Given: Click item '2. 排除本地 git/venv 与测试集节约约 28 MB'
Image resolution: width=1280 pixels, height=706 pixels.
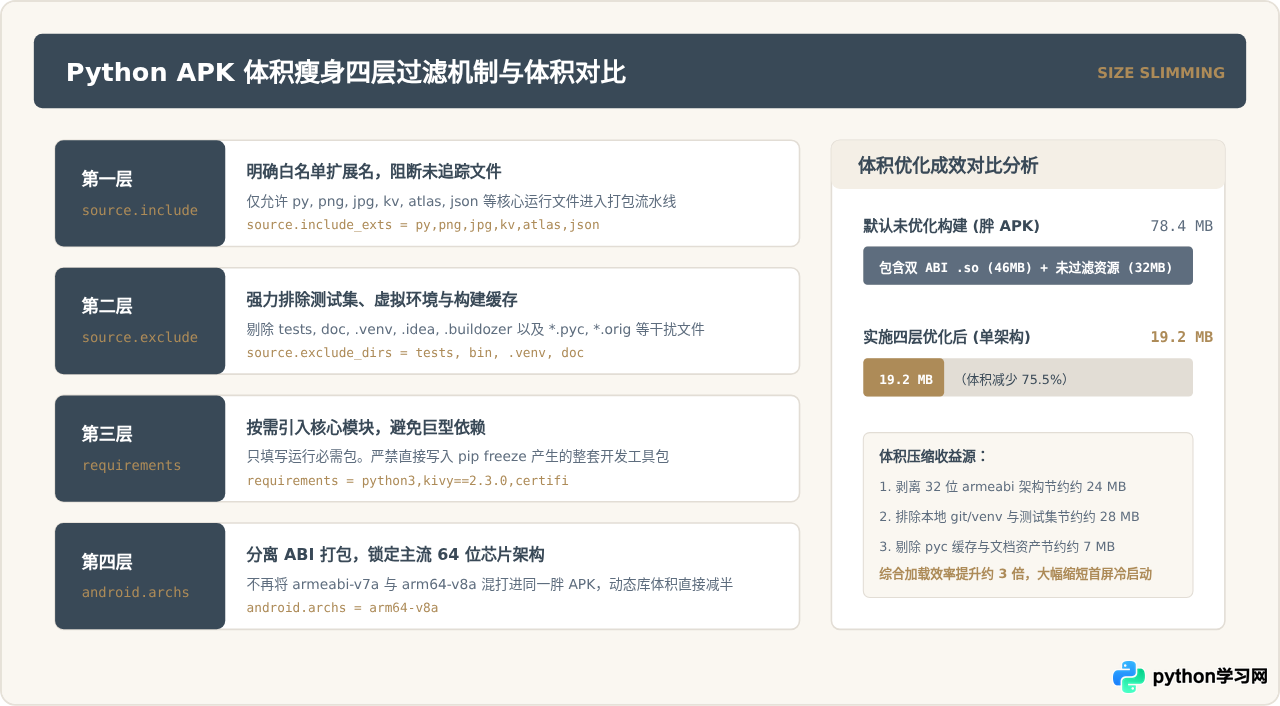Looking at the screenshot, I should [x=1009, y=516].
